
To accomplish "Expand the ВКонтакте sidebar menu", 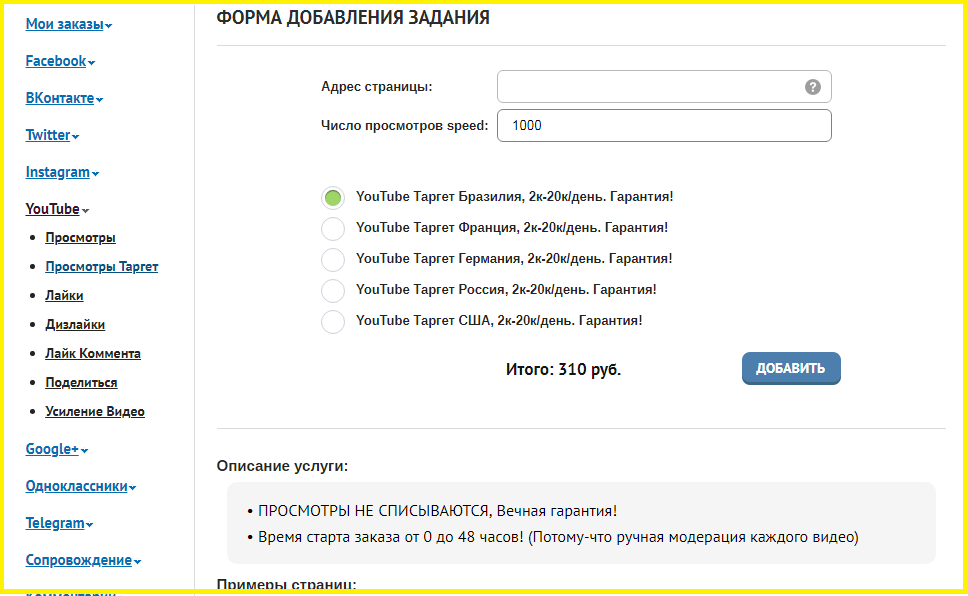I will [64, 98].
